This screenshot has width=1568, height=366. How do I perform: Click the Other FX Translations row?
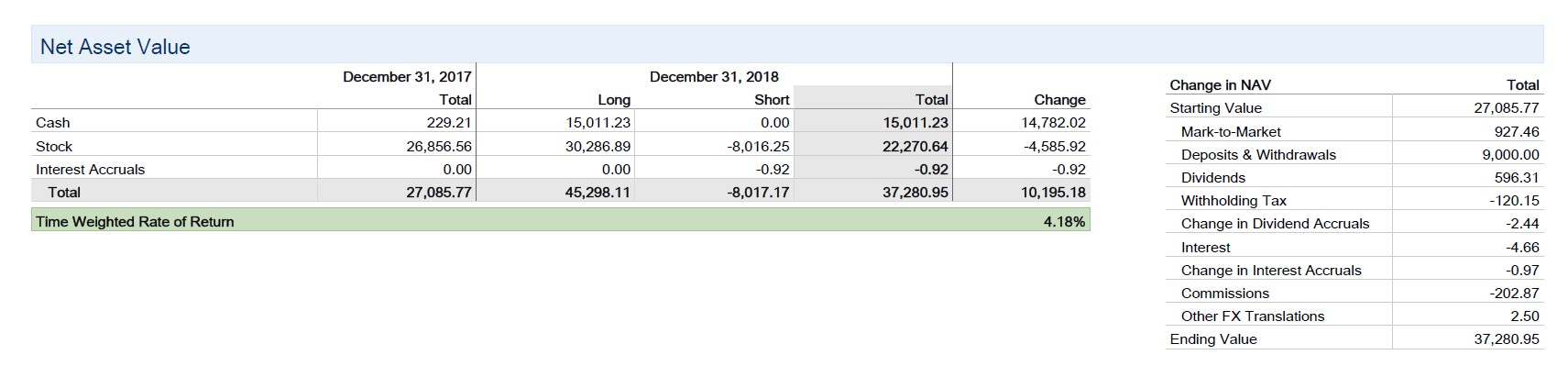point(1354,316)
